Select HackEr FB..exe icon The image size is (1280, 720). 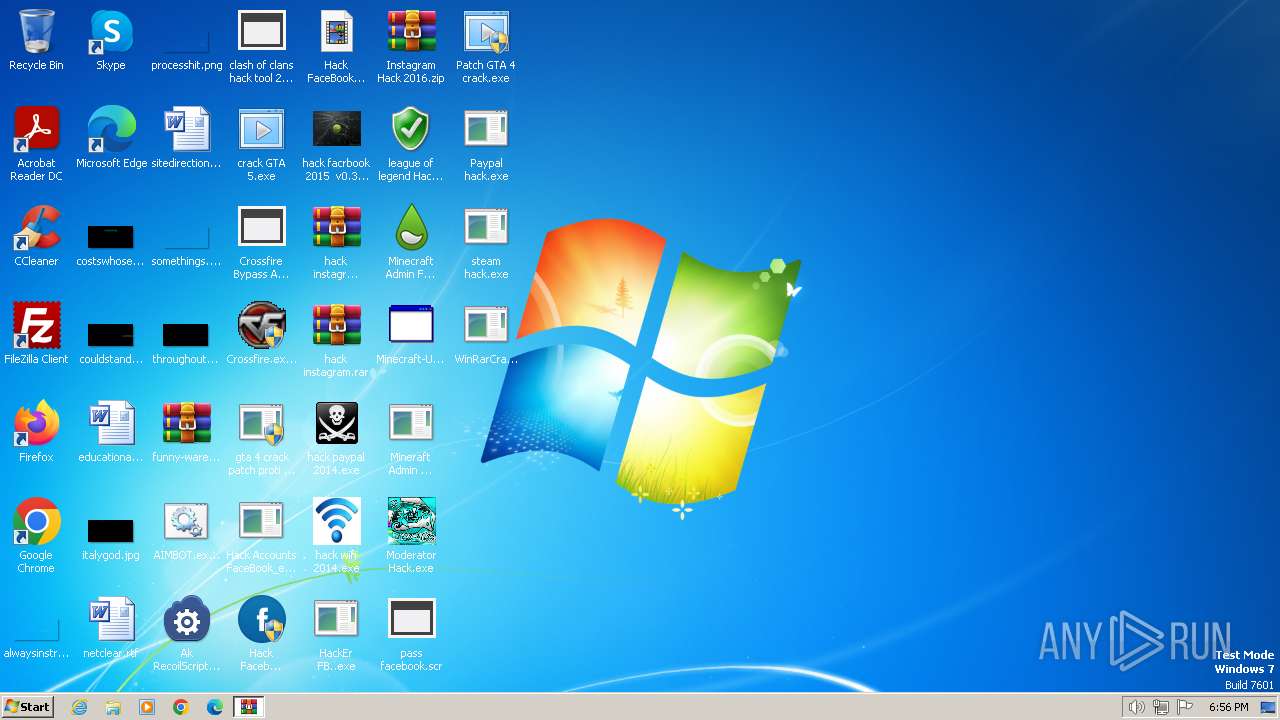click(336, 620)
